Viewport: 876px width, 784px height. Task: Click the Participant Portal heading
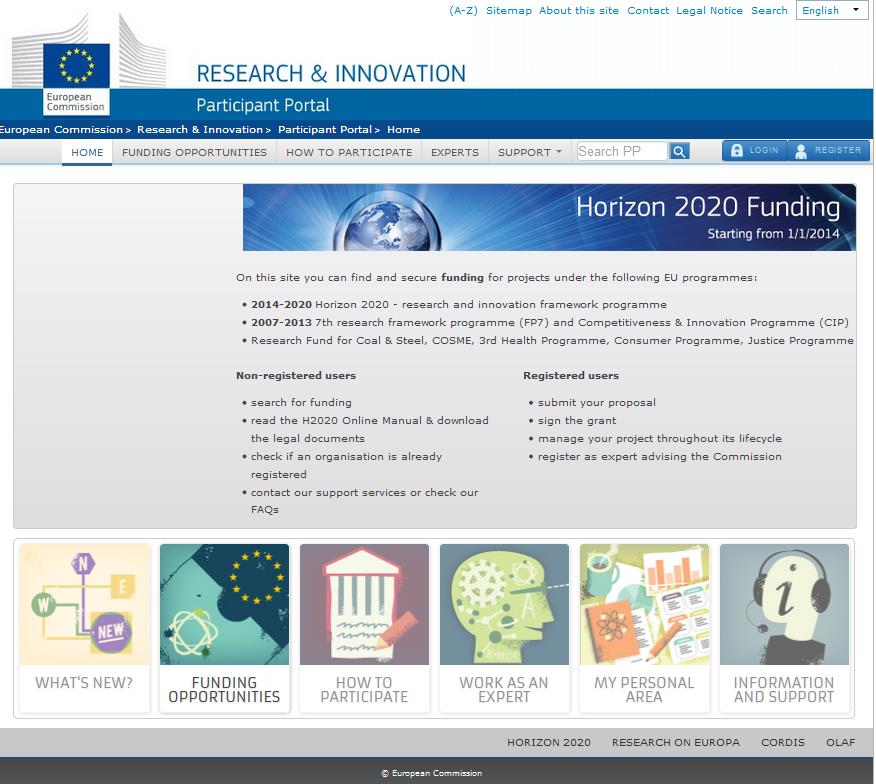coord(263,105)
